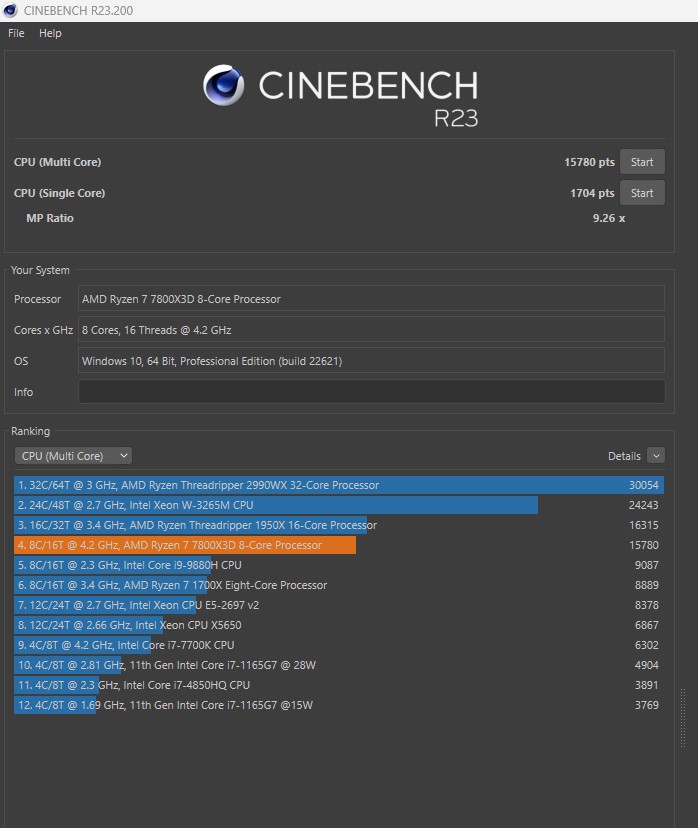Click the Cores x GHz field value

[x=371, y=330]
